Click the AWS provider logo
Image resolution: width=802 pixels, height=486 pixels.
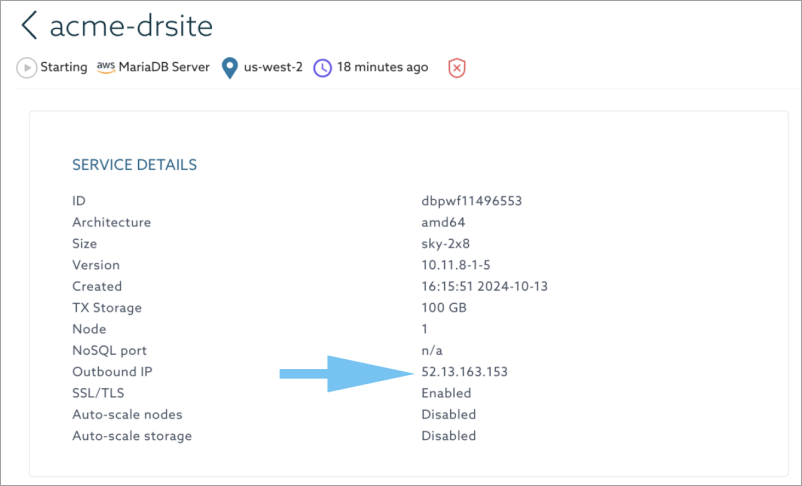[106, 68]
